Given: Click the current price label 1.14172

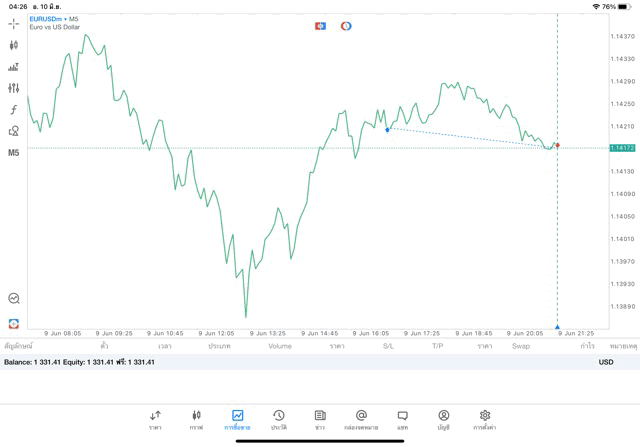Looking at the screenshot, I should 622,148.
